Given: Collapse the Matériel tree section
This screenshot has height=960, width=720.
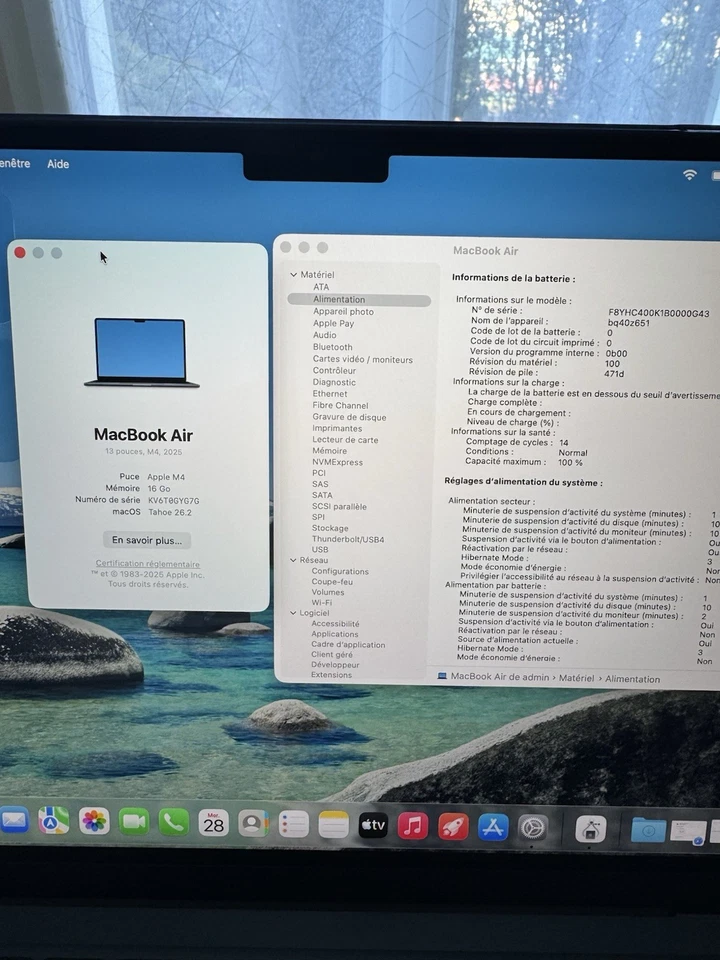Looking at the screenshot, I should [x=293, y=275].
